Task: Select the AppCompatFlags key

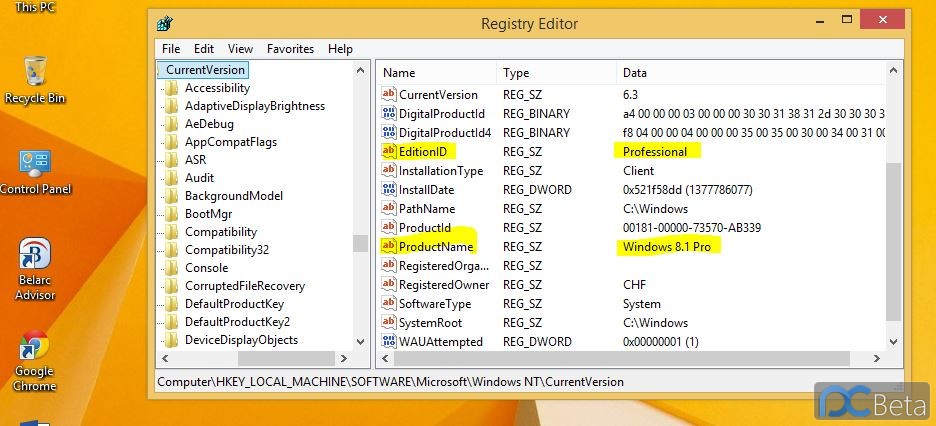Action: click(x=231, y=142)
